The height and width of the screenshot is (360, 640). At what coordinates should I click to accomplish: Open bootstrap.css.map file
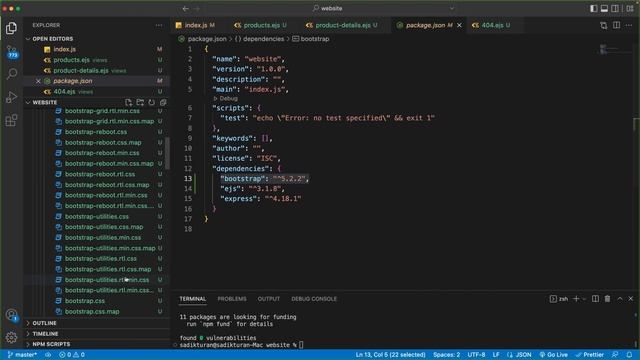92,311
